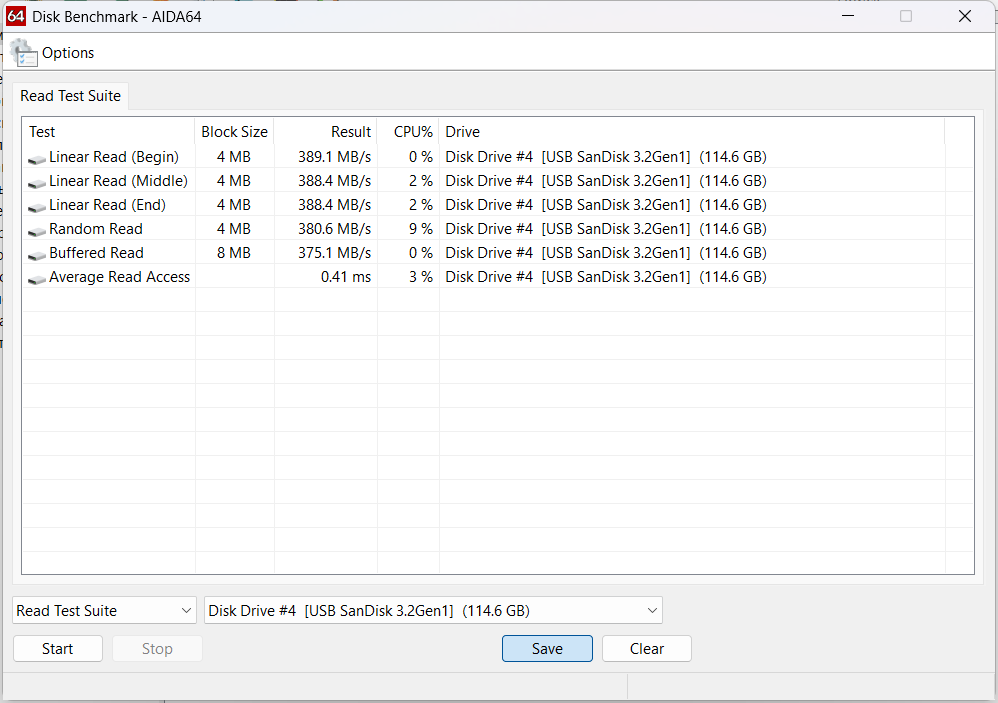The height and width of the screenshot is (703, 998).
Task: Click the CPU% column header
Action: pyautogui.click(x=408, y=132)
